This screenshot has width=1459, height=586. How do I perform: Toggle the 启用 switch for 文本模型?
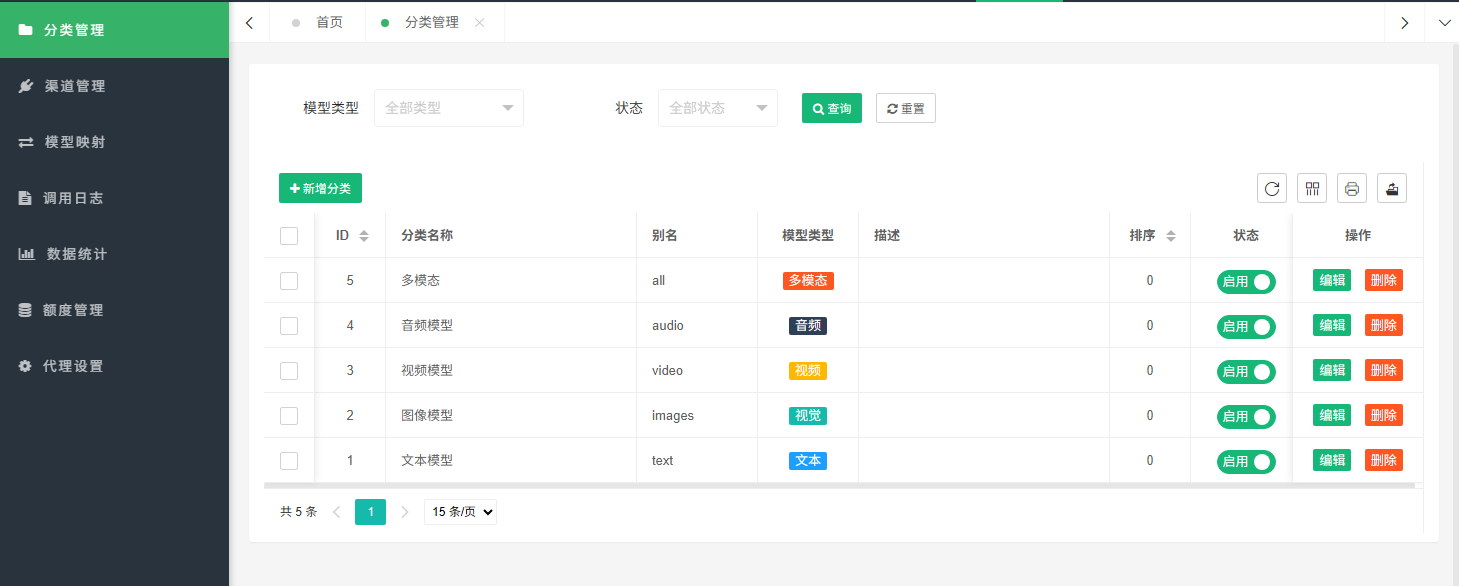(1246, 462)
